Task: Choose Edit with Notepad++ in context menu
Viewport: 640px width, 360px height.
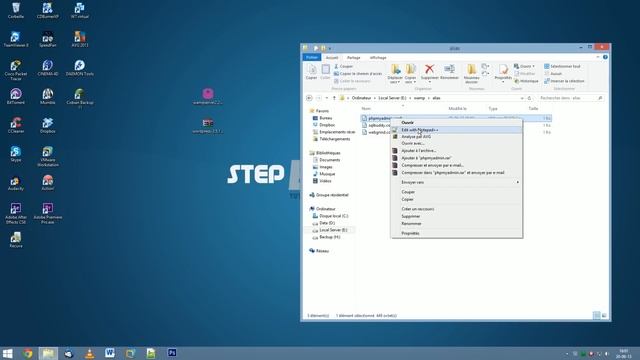Action: pyautogui.click(x=456, y=130)
